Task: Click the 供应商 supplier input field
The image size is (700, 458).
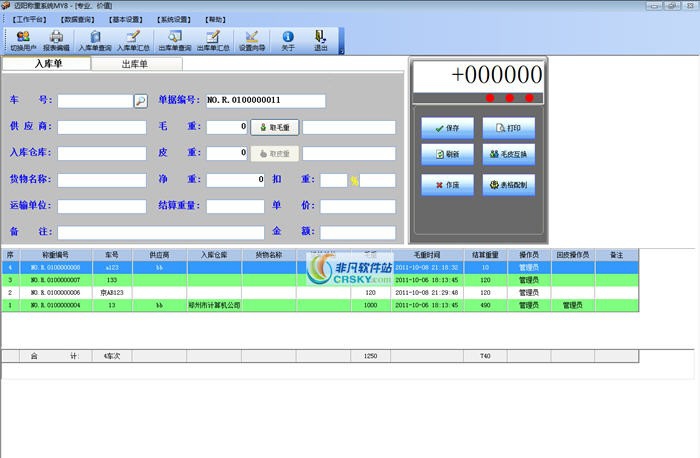Action: pyautogui.click(x=102, y=127)
